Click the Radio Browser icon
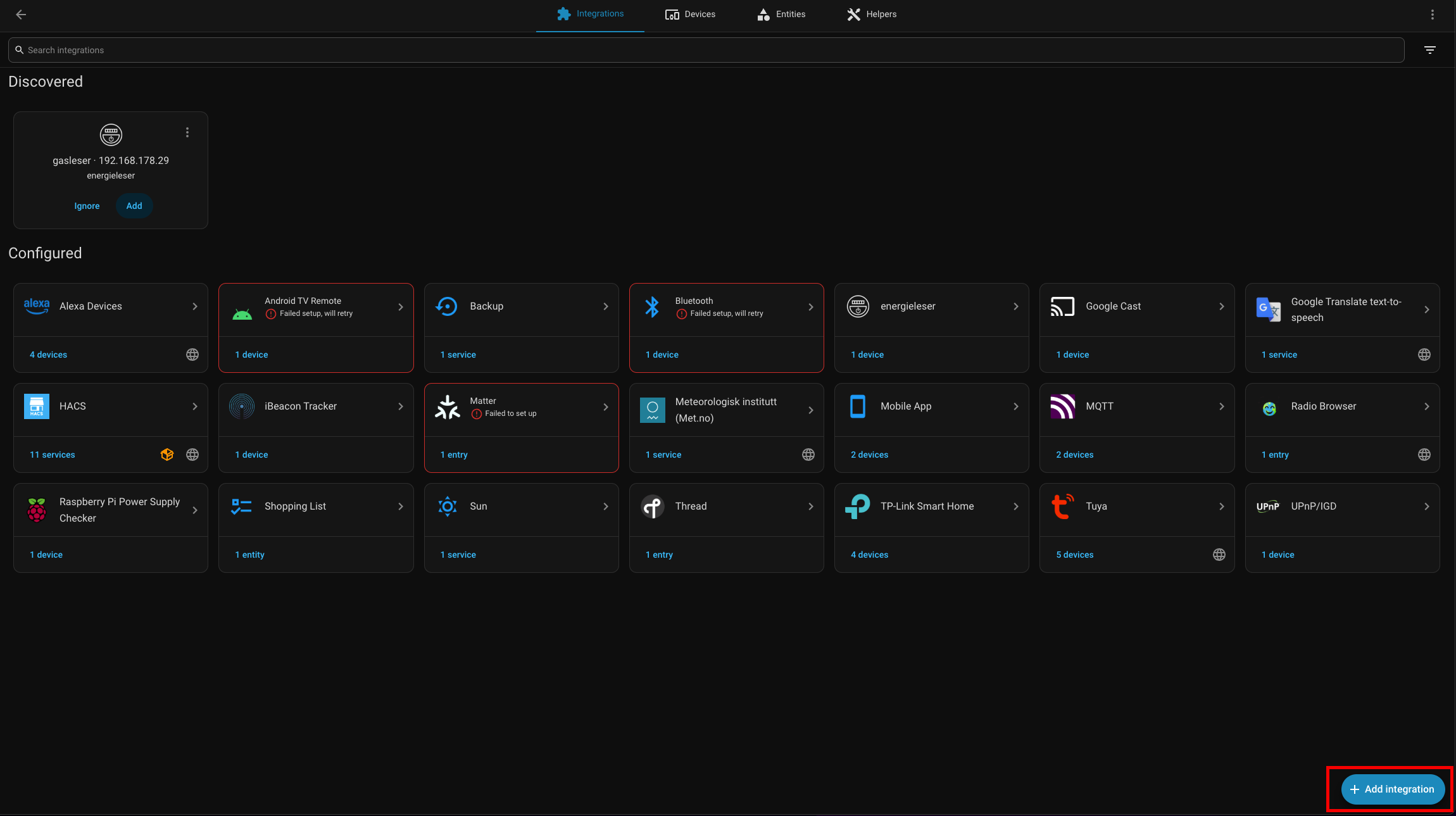Viewport: 1456px width, 816px height. (x=1269, y=408)
